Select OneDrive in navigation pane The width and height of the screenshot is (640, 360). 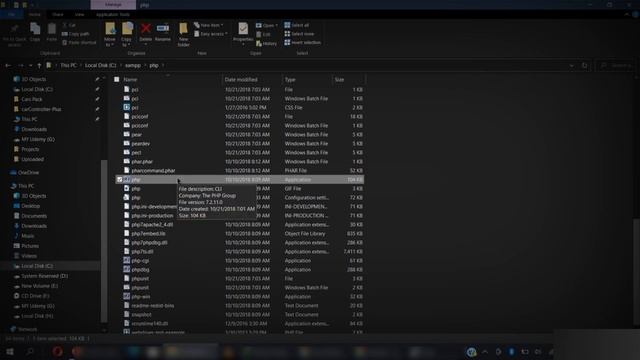25,173
